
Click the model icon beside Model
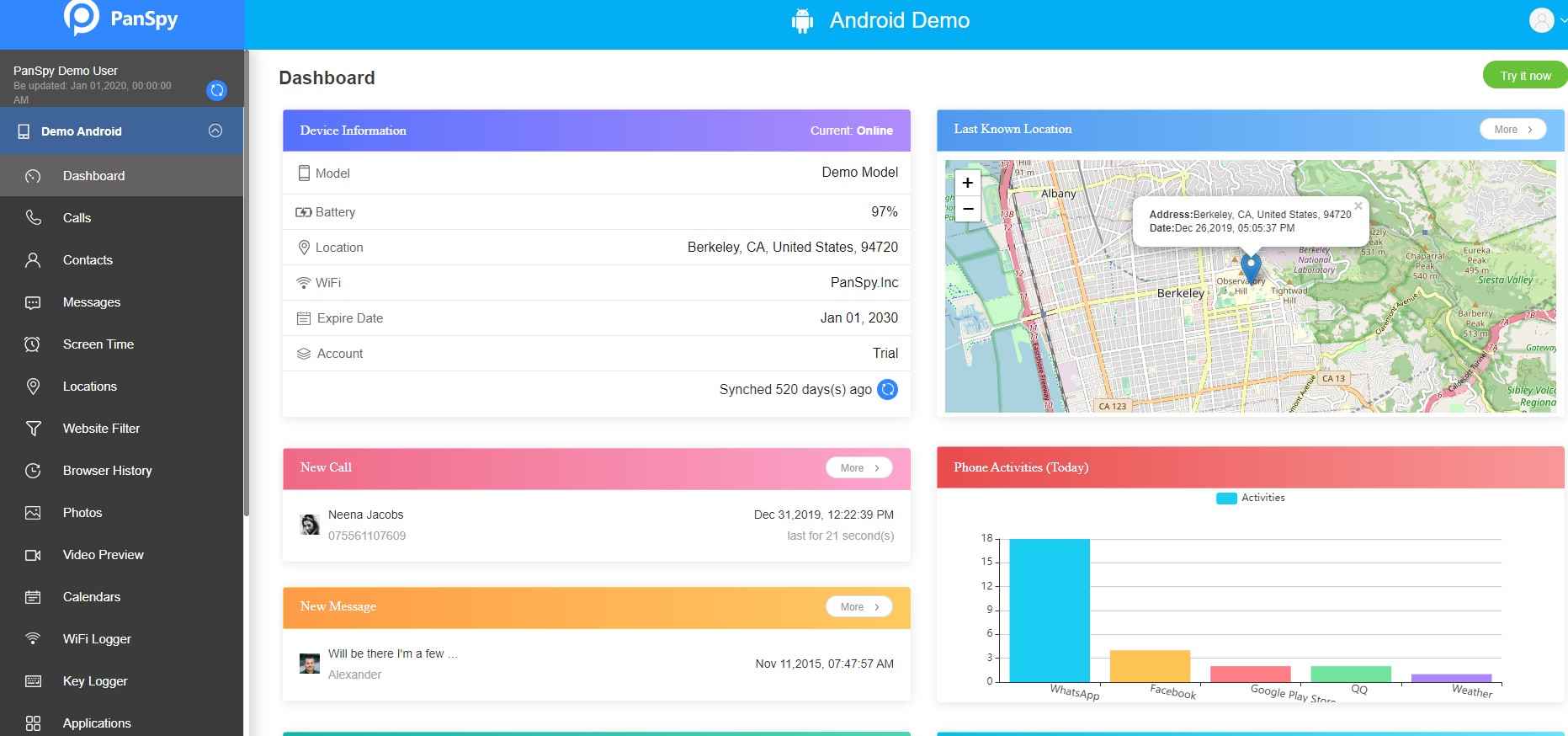pyautogui.click(x=304, y=173)
